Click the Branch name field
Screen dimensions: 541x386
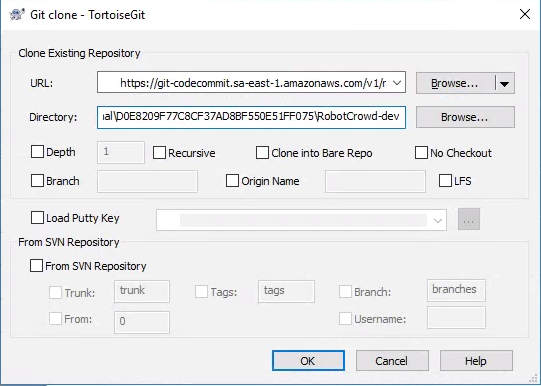coord(147,181)
